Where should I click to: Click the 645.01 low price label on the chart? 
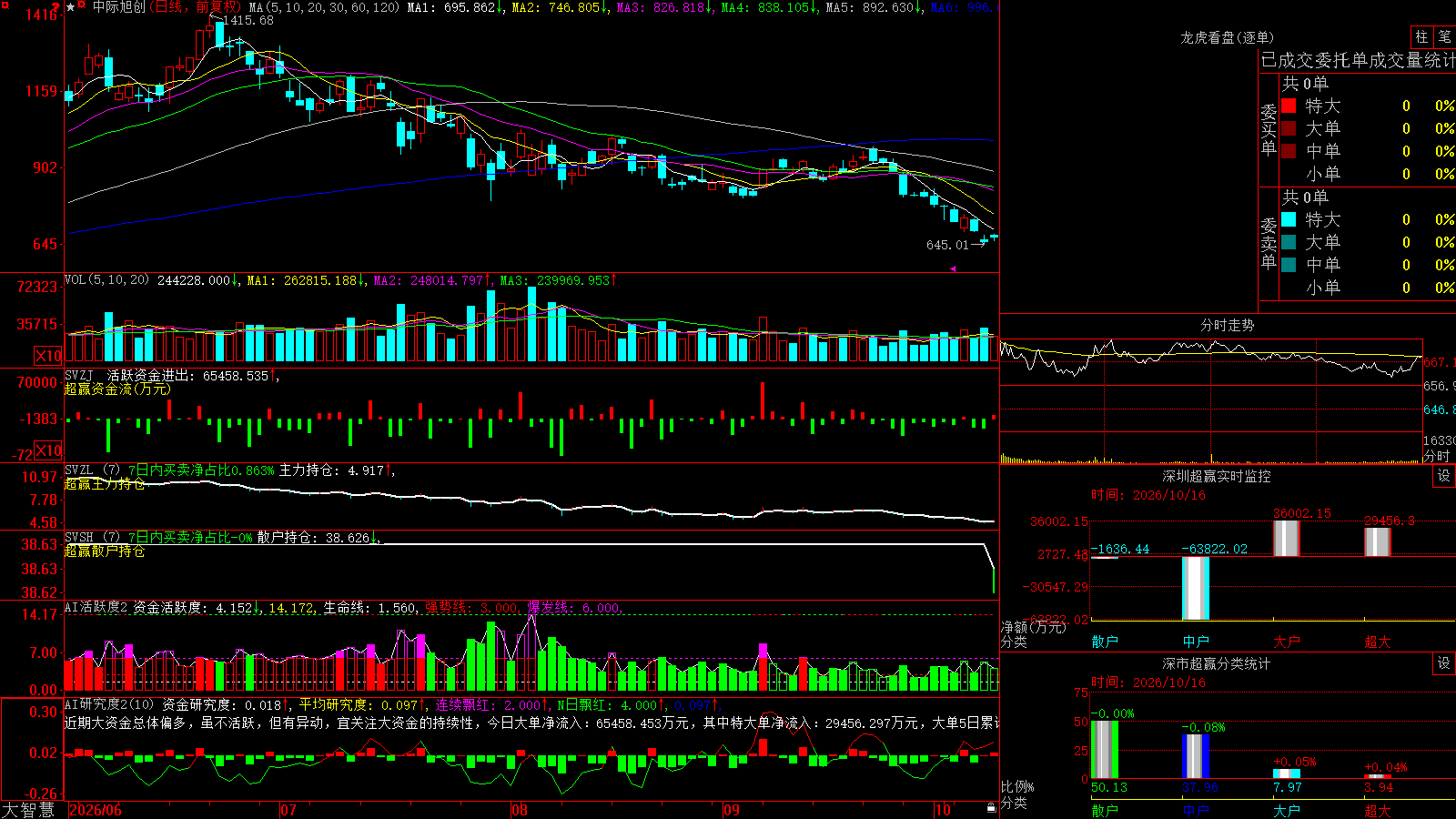click(x=947, y=245)
